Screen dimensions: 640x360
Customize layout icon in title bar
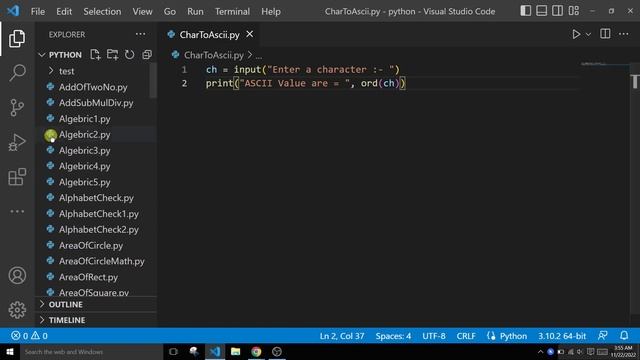coord(573,11)
